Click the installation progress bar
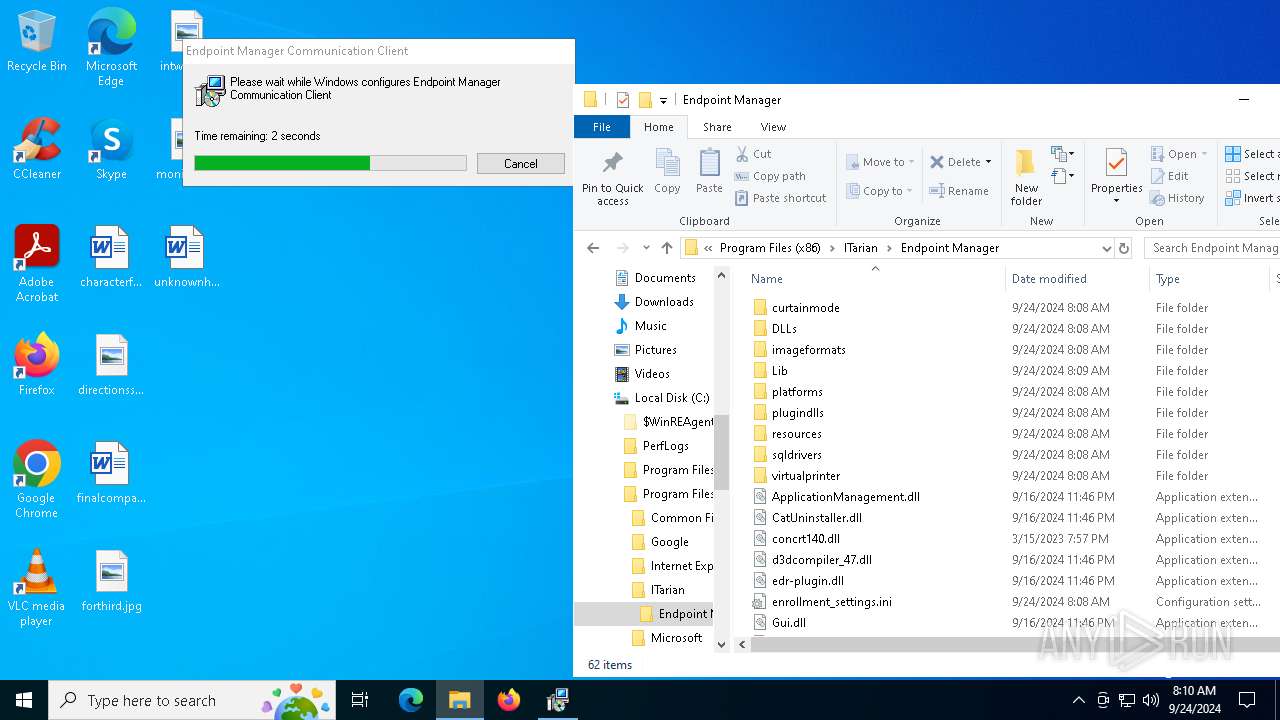Viewport: 1280px width, 720px height. [x=331, y=163]
